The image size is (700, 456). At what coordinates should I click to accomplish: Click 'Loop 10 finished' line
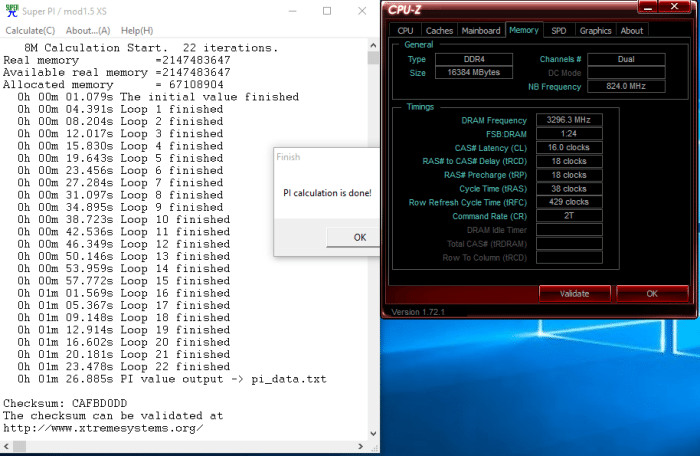click(124, 220)
